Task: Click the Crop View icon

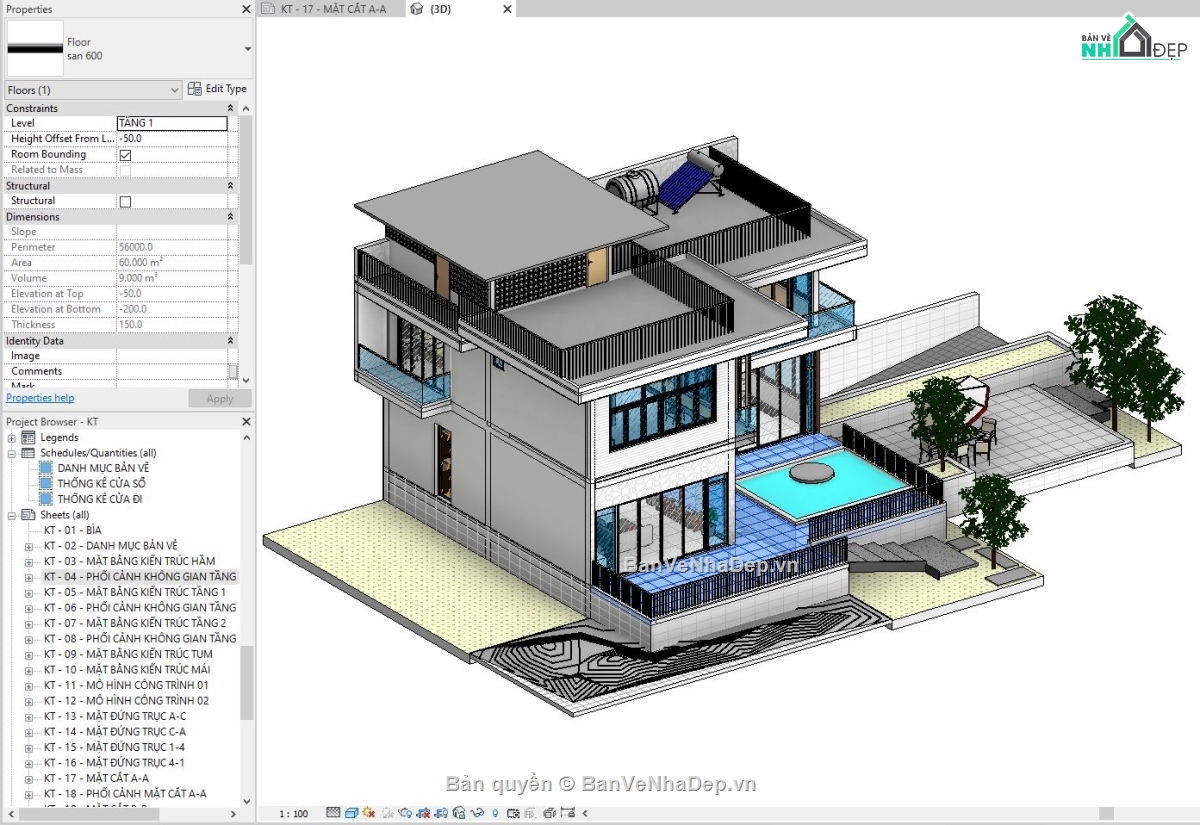Action: (x=423, y=814)
